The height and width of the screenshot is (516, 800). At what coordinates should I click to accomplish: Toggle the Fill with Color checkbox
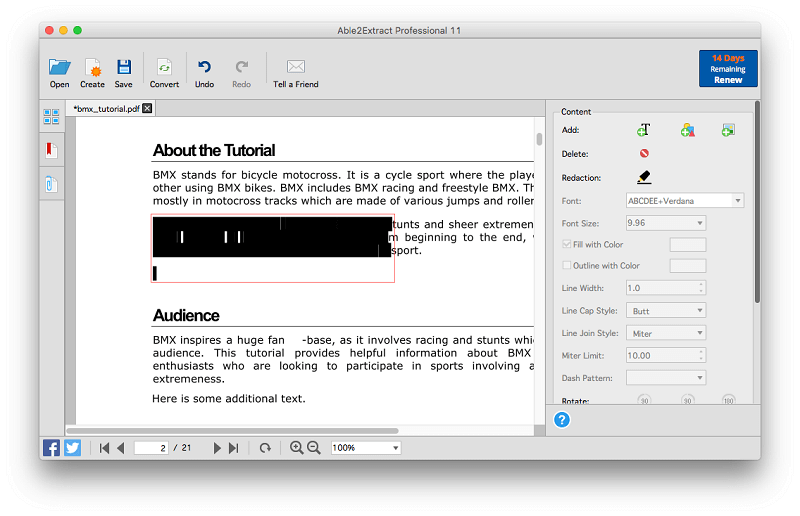(x=566, y=244)
